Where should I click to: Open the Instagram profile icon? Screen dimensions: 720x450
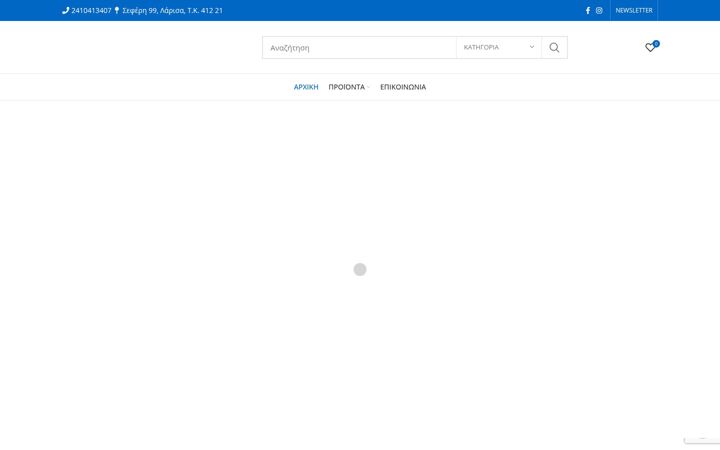[x=599, y=11]
